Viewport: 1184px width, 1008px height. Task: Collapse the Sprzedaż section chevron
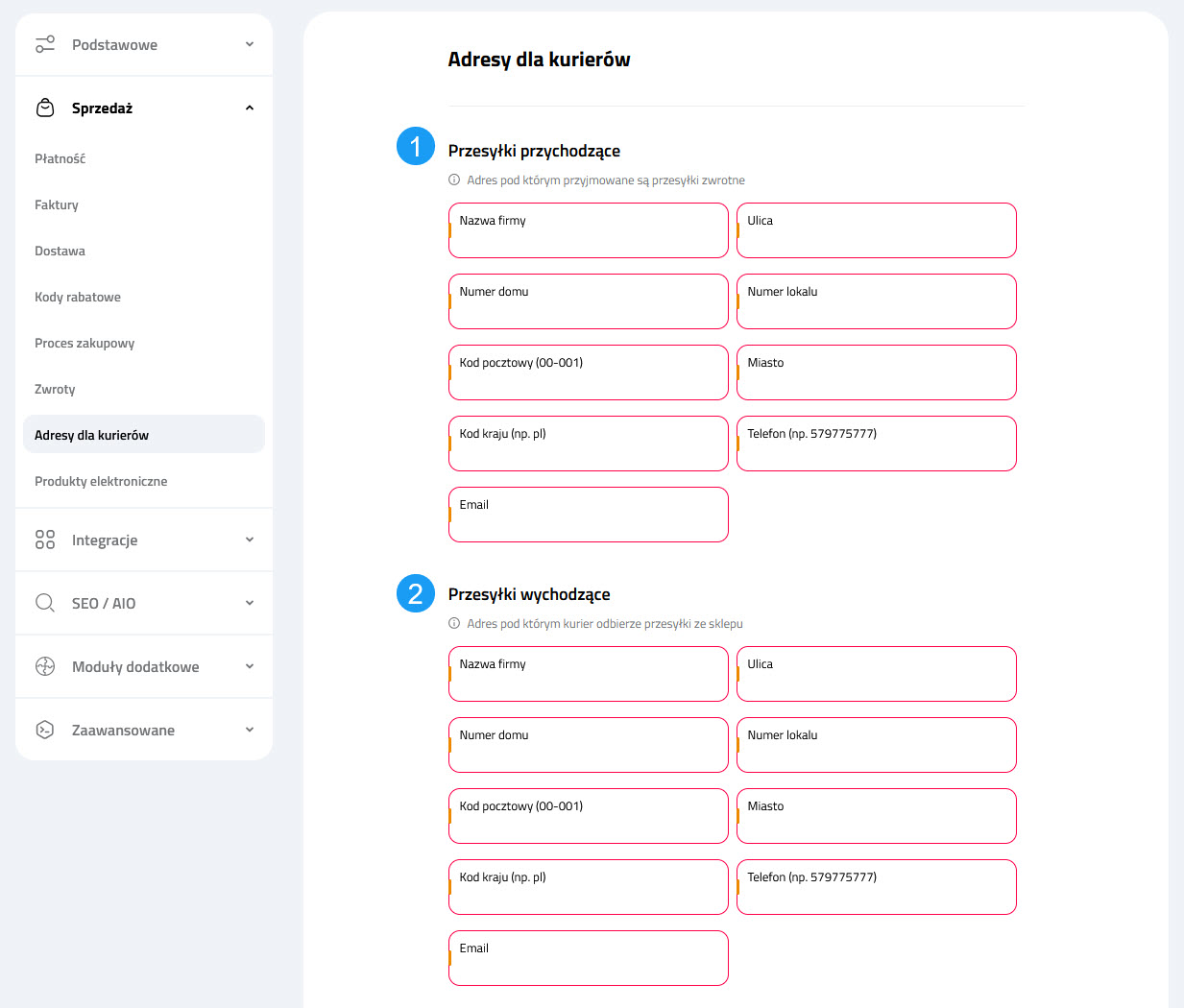(x=250, y=108)
